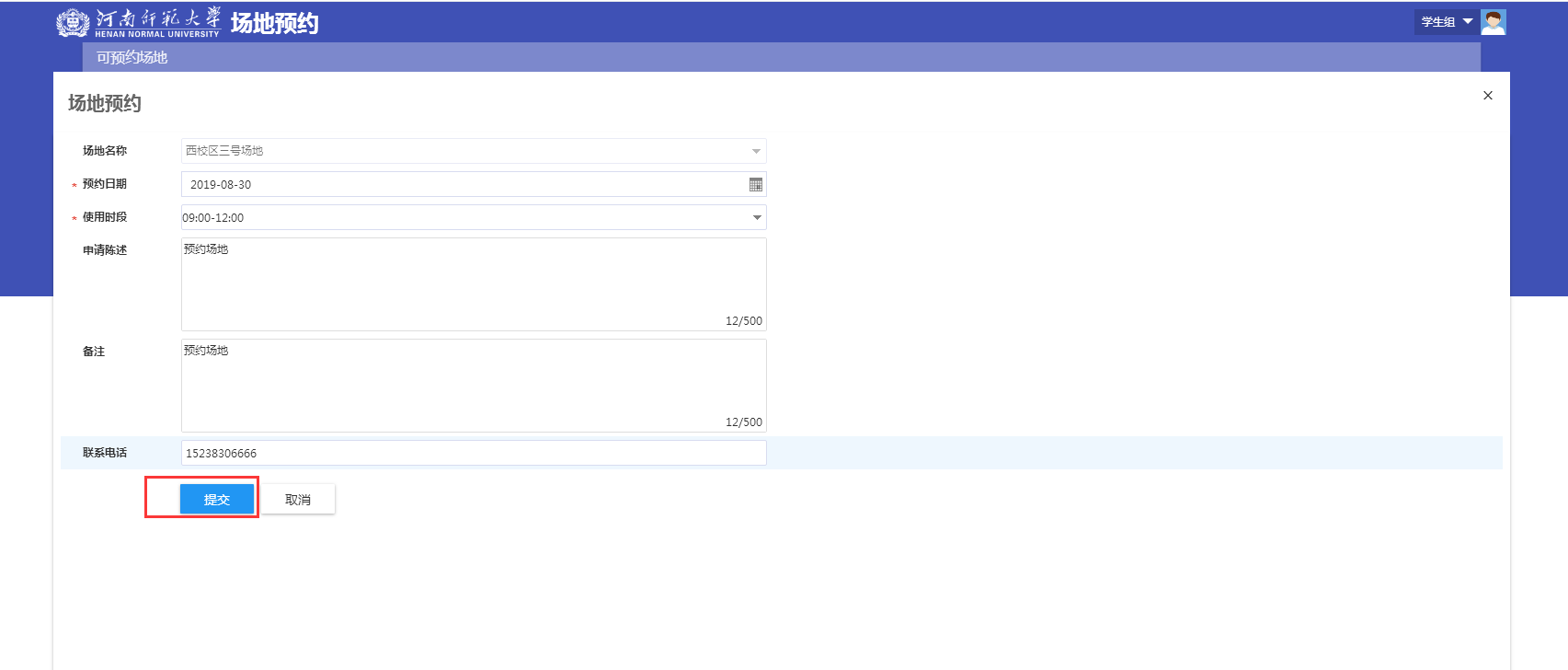Submit the reservation with the 提交 button
The width and height of the screenshot is (1568, 670).
pos(216,499)
